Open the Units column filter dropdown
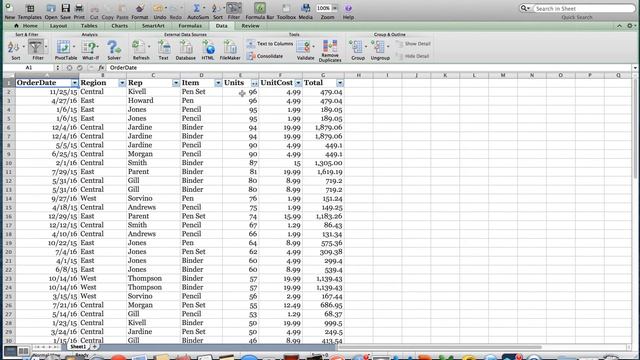640x360 pixels. click(255, 83)
